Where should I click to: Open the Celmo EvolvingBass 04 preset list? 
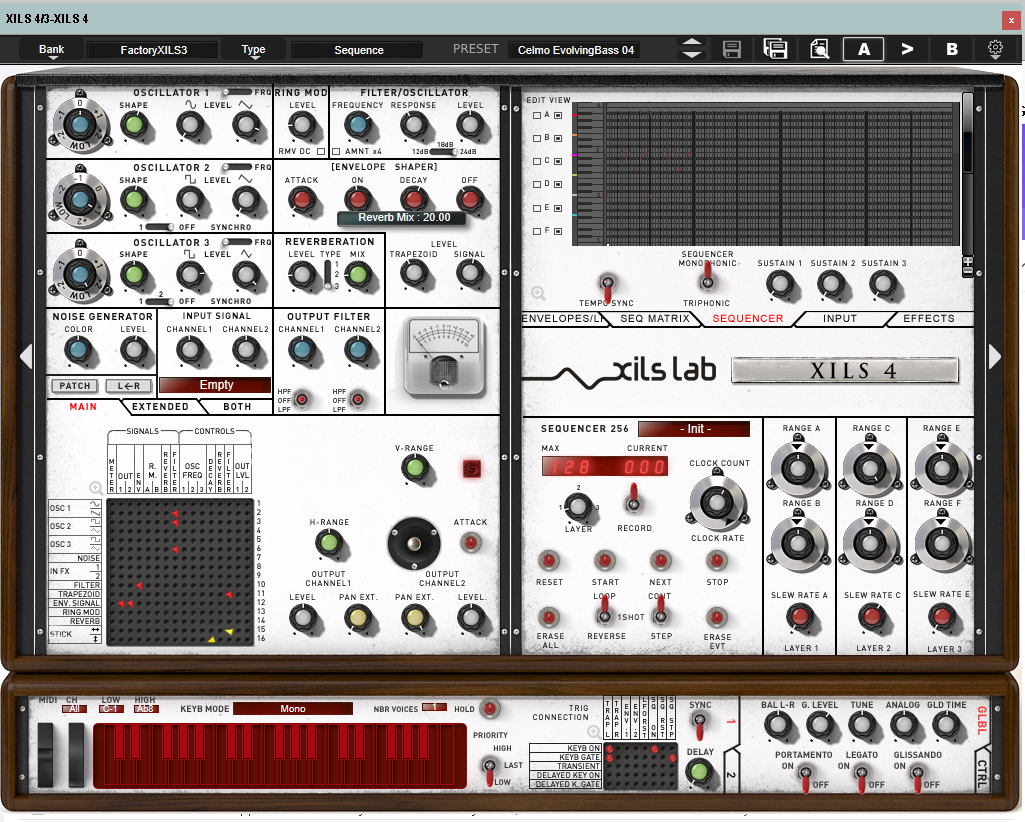[575, 50]
